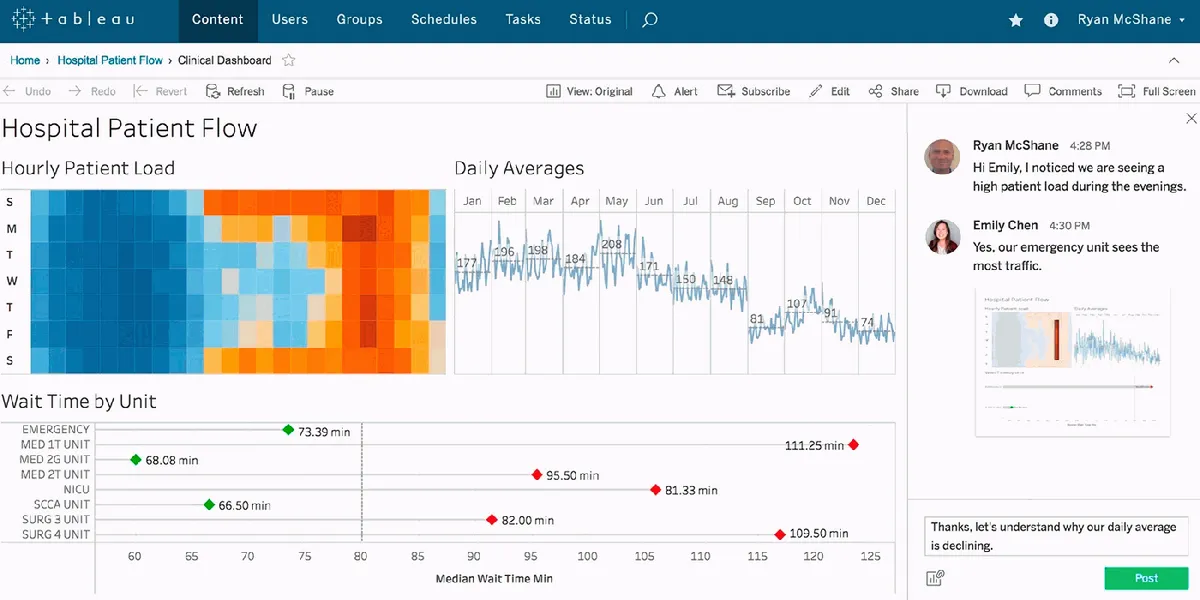
Task: Click the SURG 4 UNIT row label
Action: [x=56, y=535]
